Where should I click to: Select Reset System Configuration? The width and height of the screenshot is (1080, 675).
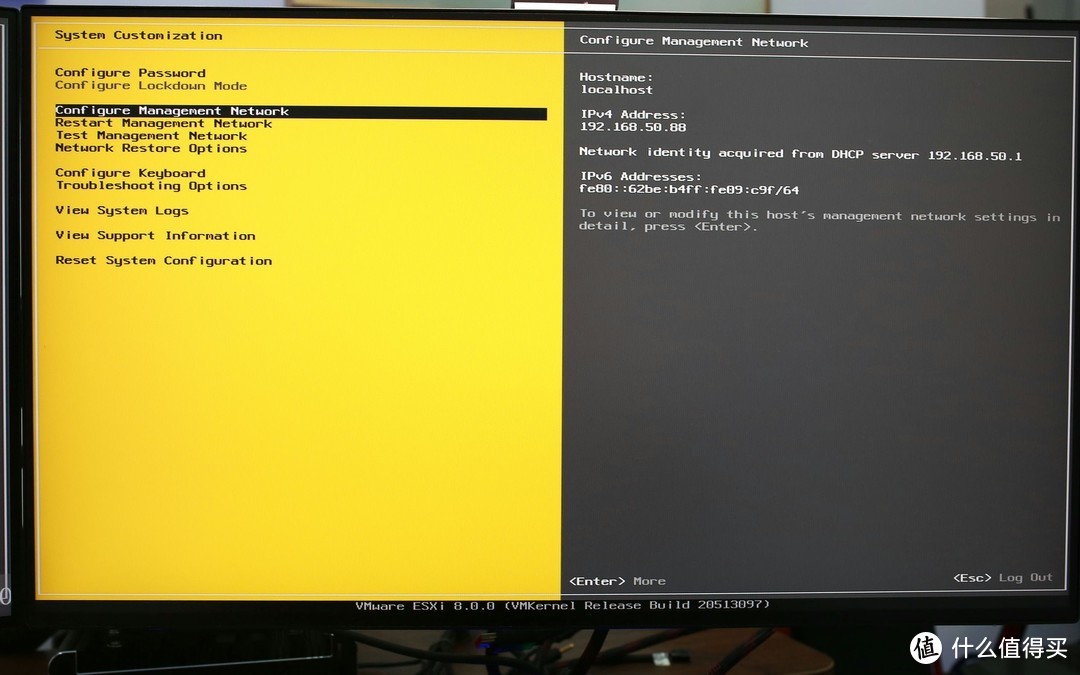click(164, 260)
